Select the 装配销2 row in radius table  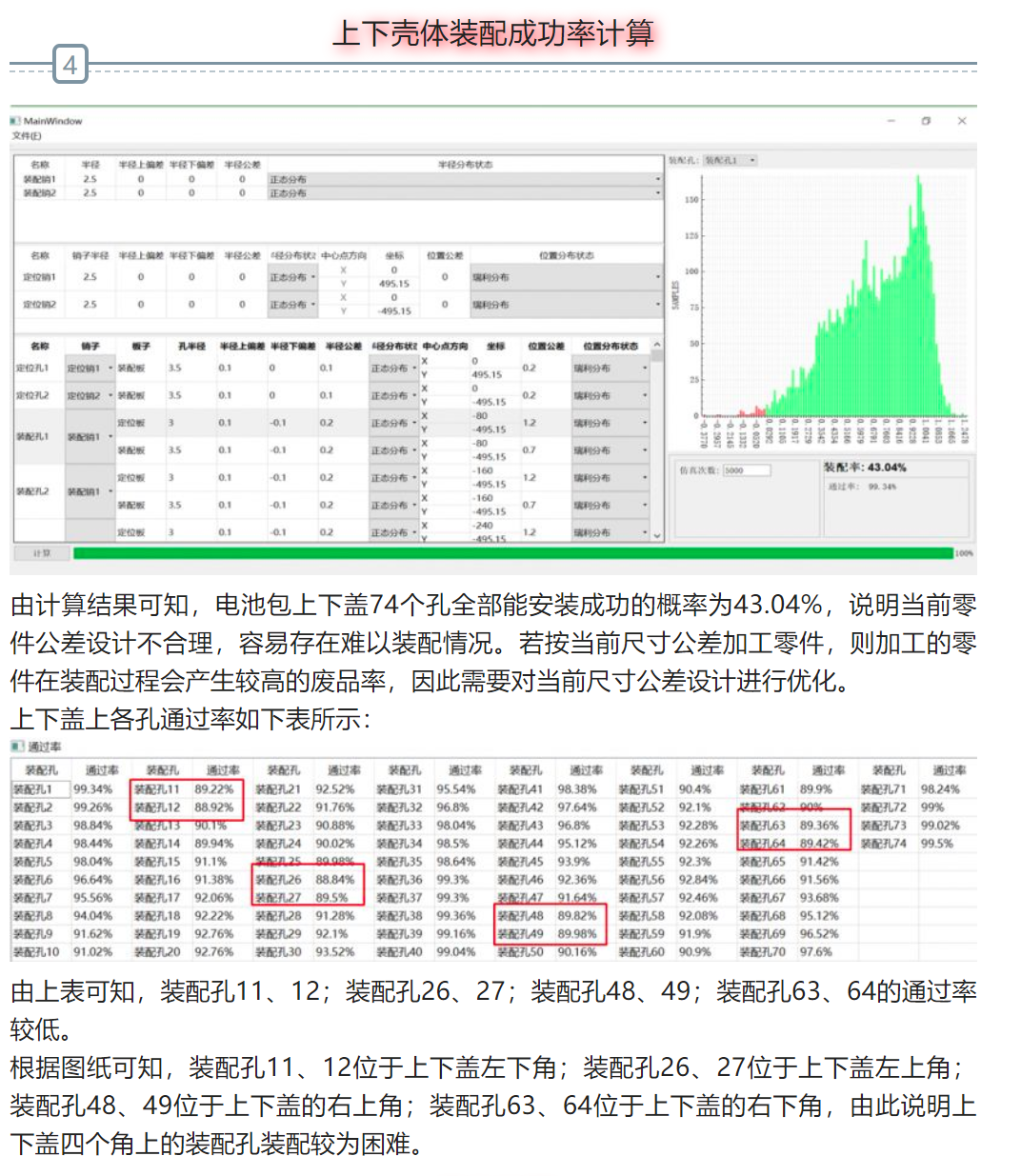tap(38, 191)
